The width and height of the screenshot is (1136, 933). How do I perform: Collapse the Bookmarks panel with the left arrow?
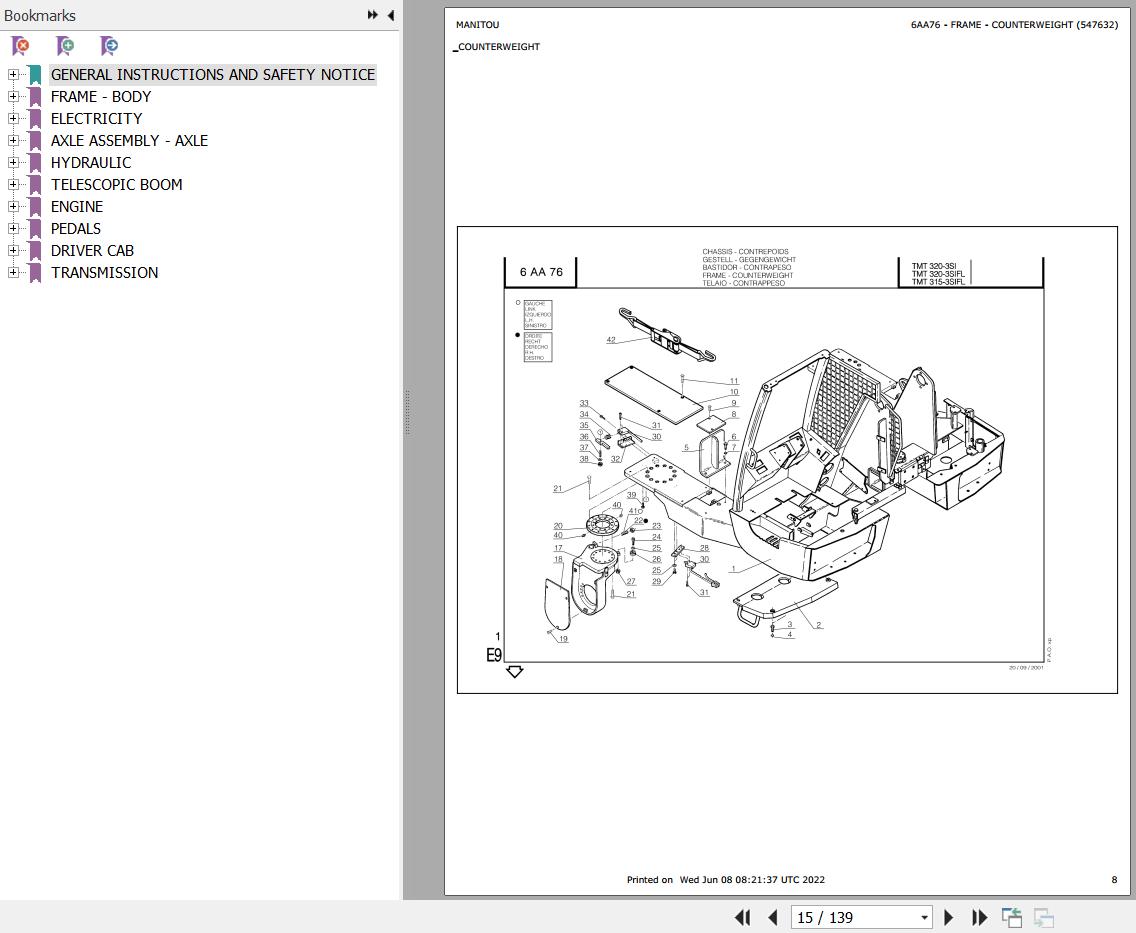tap(390, 15)
